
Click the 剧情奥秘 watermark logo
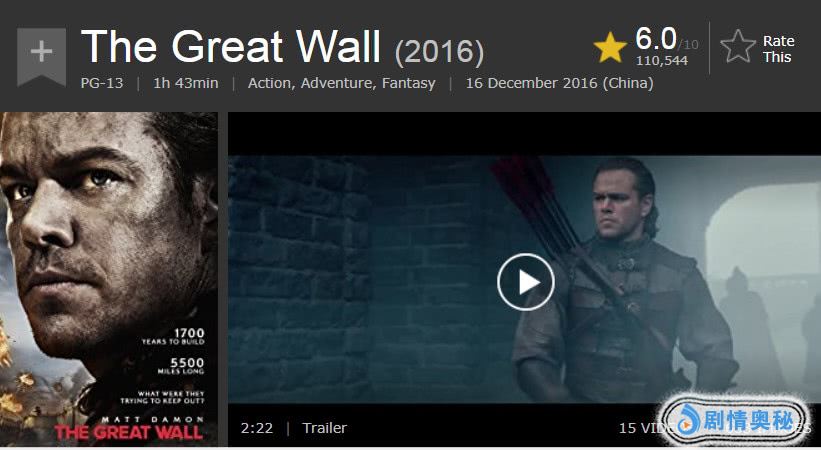tap(734, 420)
